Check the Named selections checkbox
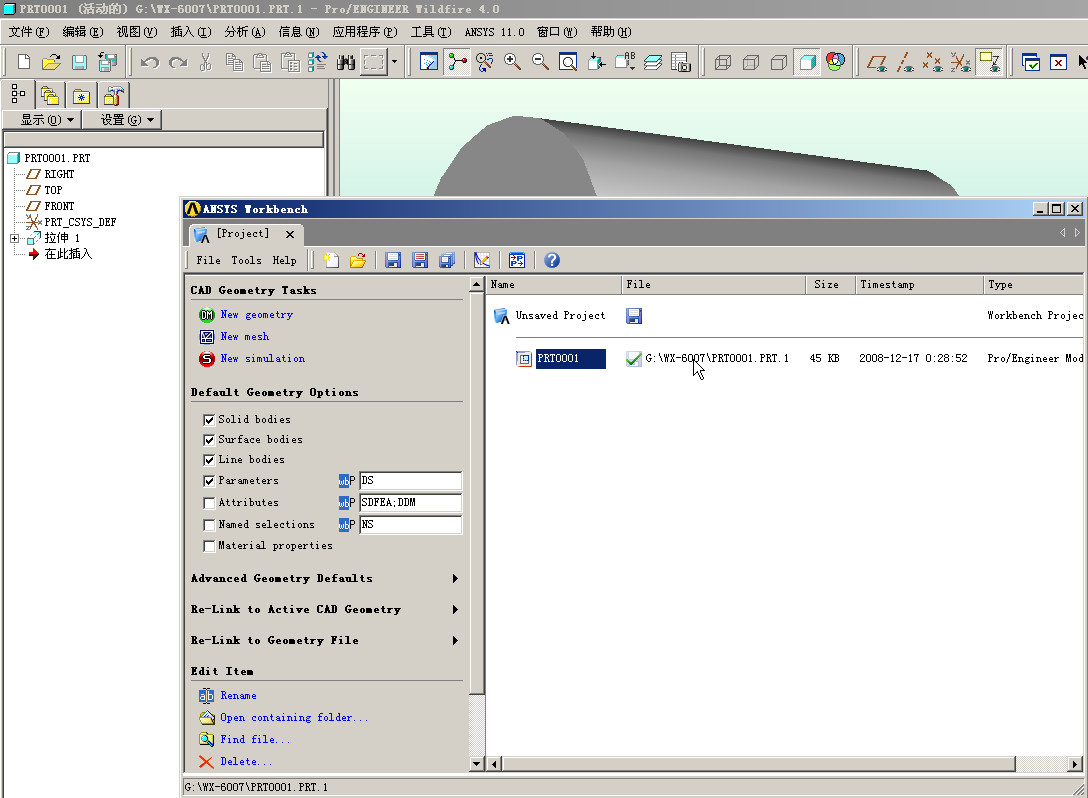 tap(209, 525)
